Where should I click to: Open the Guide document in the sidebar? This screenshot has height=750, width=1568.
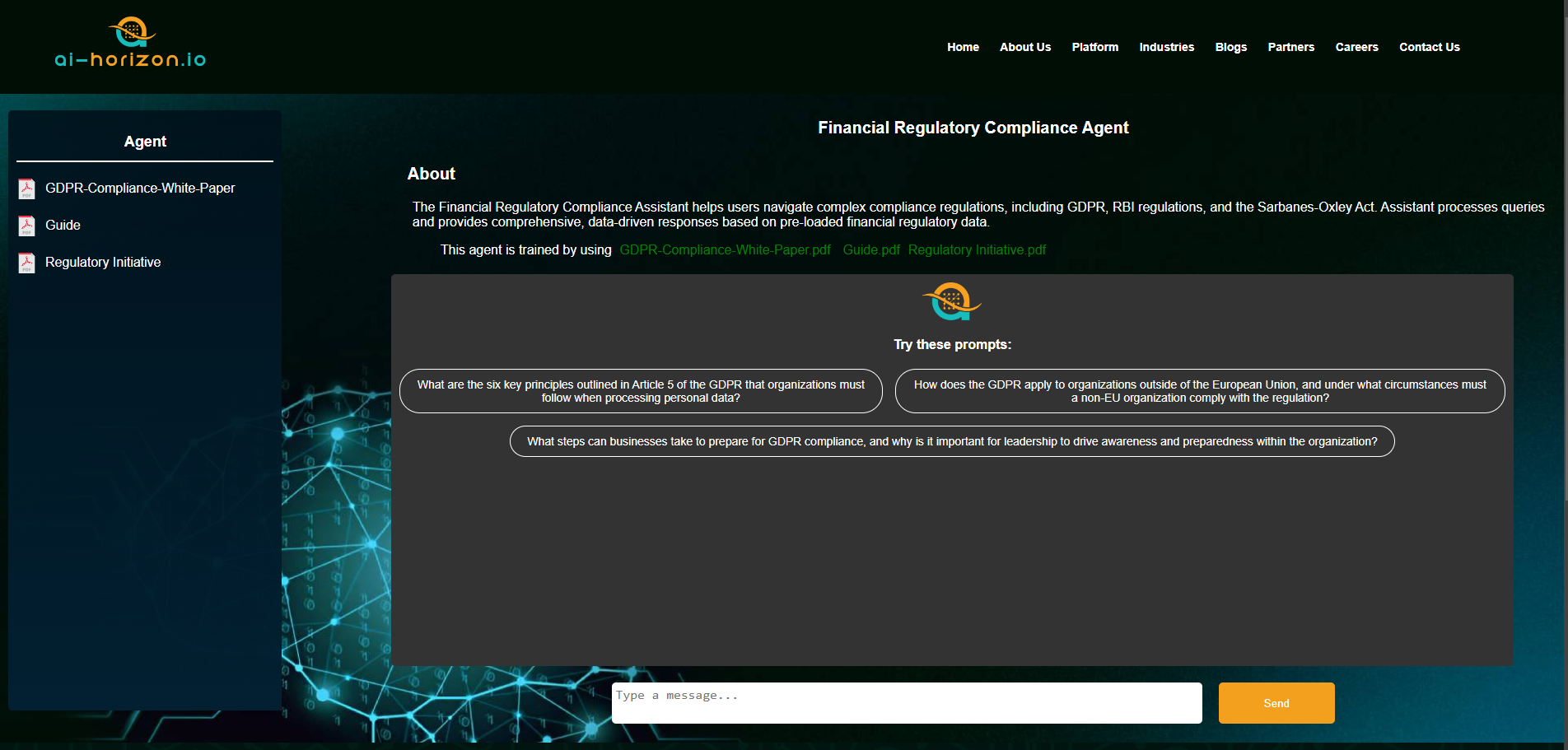tap(63, 226)
